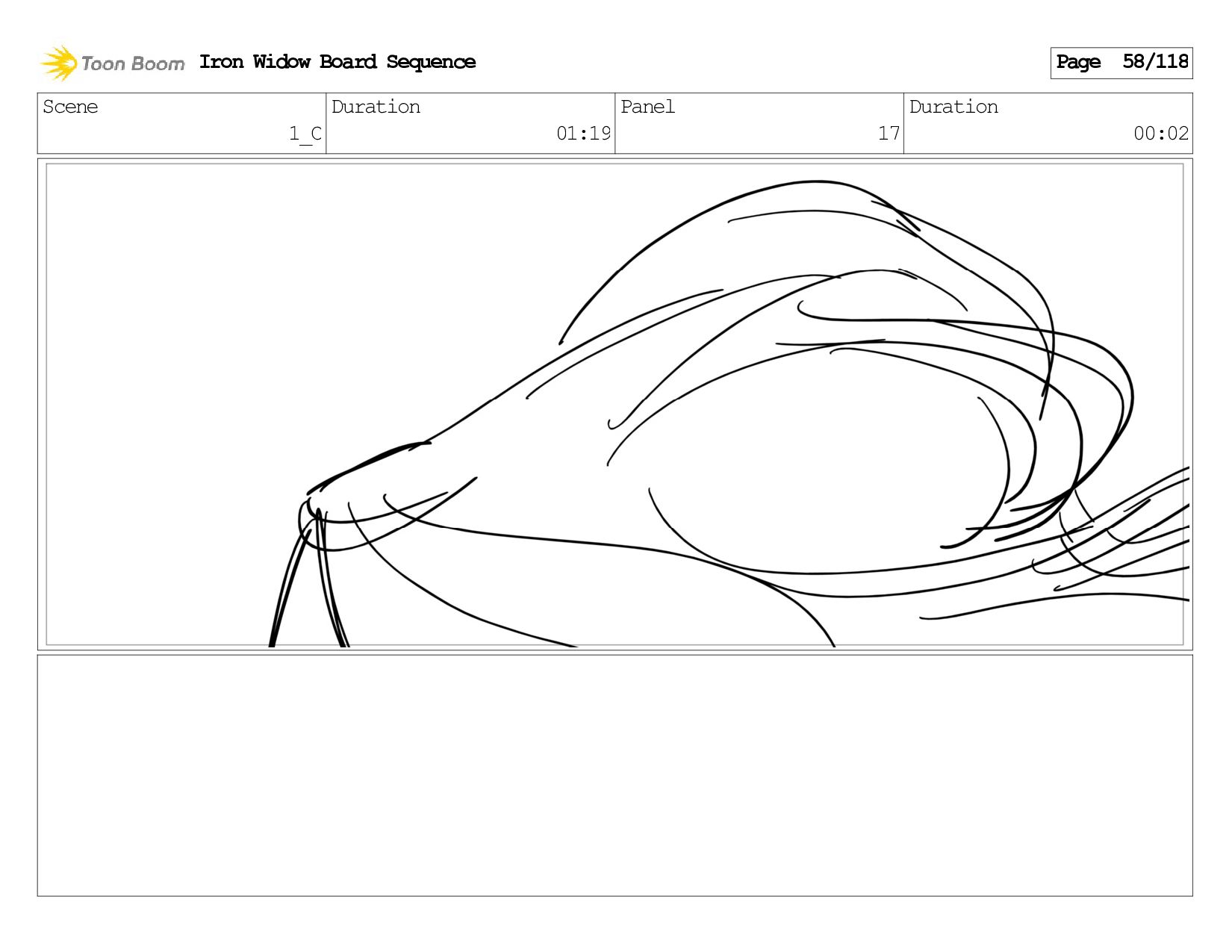1232x952 pixels.
Task: Click the empty notes box below the sketch
Action: click(615, 775)
